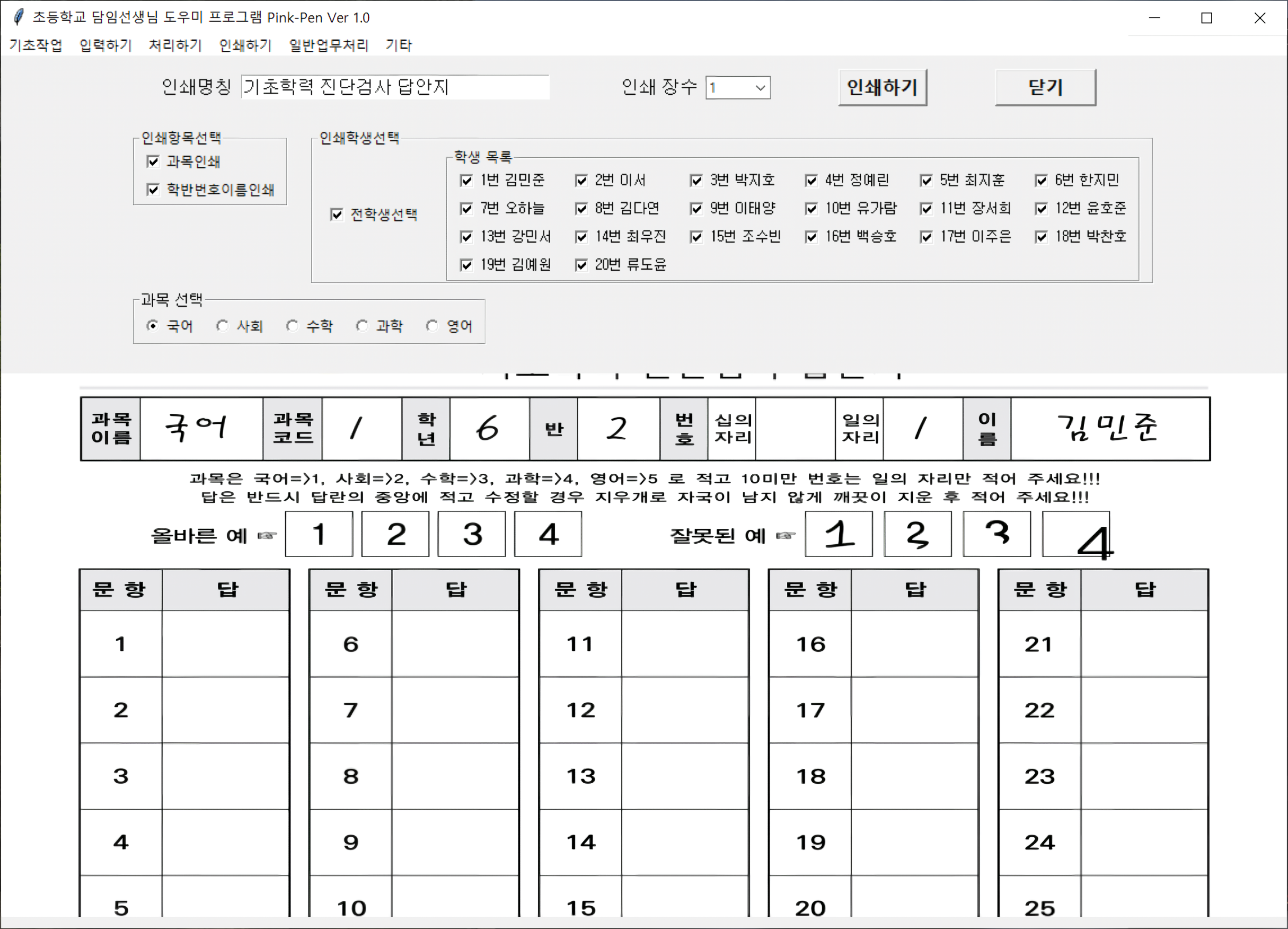
Task: Open the 일반업무처리 menu
Action: [x=329, y=45]
